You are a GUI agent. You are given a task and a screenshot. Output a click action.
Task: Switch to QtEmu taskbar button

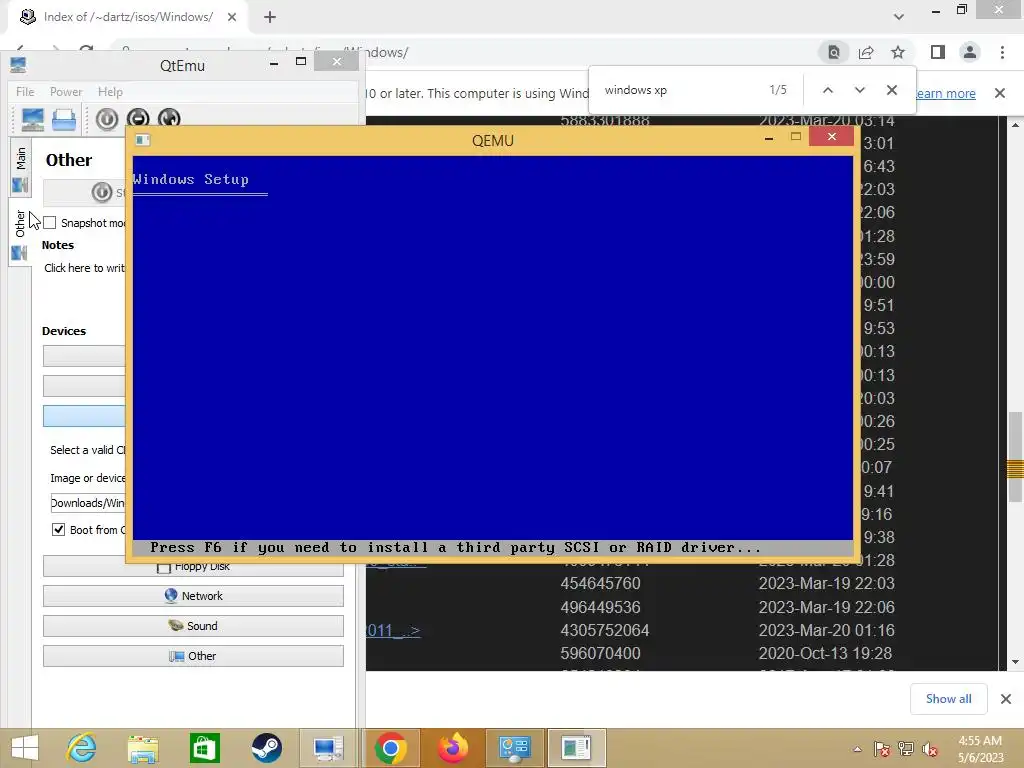coord(328,748)
